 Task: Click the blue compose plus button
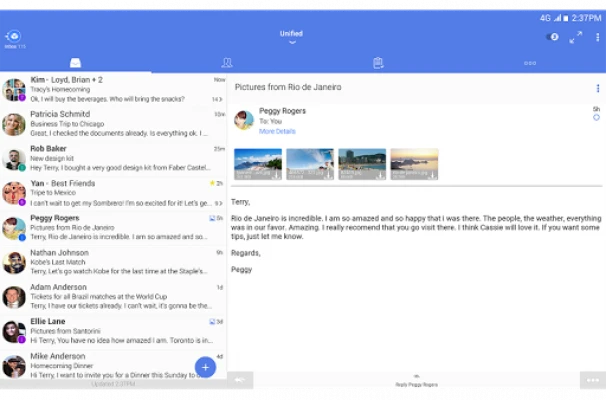point(205,367)
